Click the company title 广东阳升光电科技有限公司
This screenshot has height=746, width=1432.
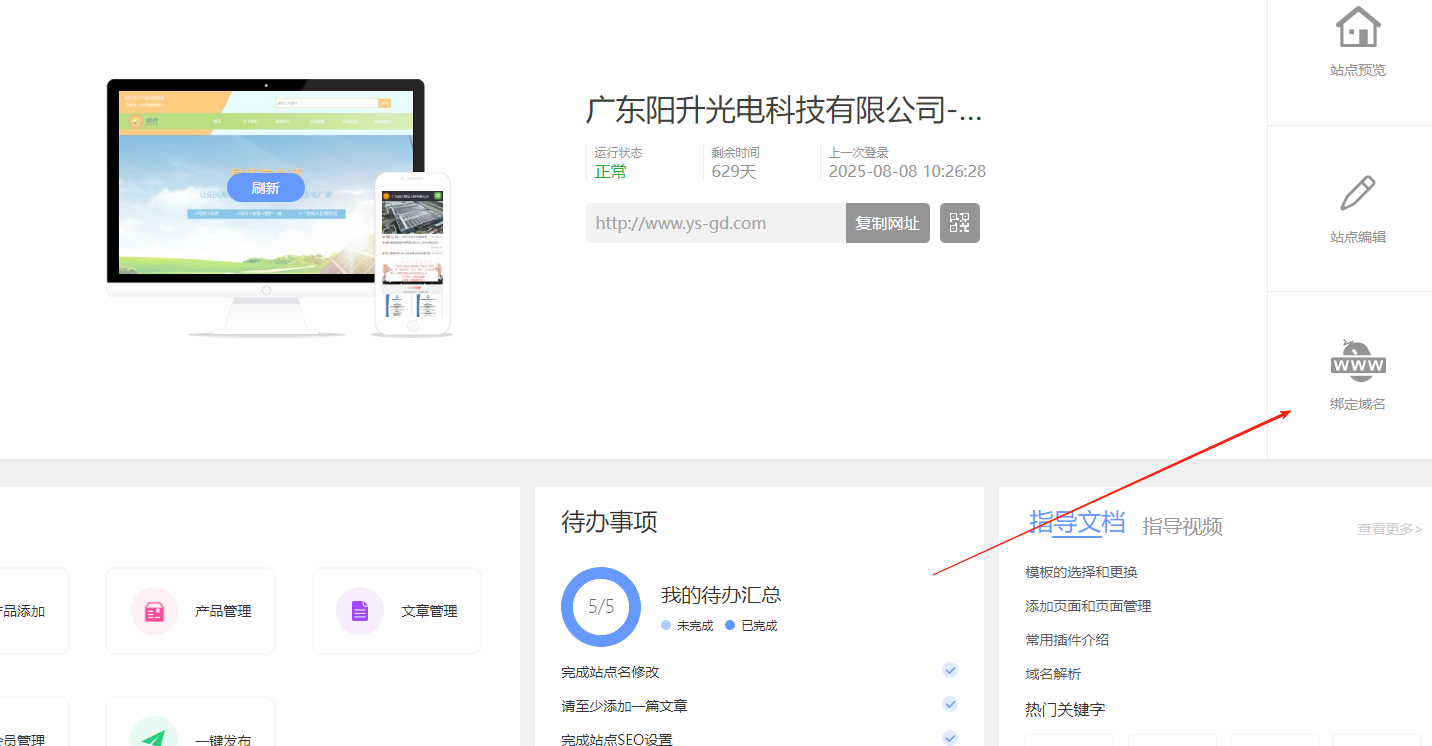click(x=784, y=109)
